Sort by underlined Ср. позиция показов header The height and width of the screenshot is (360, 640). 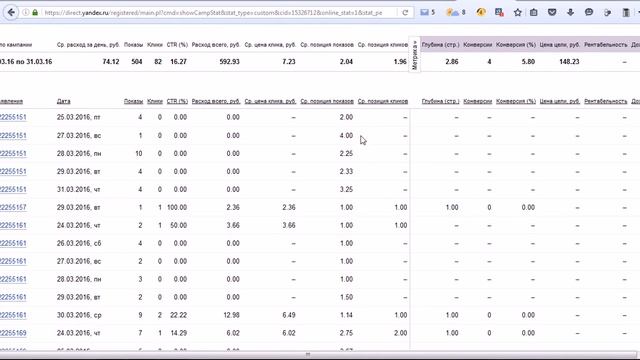pos(327,101)
